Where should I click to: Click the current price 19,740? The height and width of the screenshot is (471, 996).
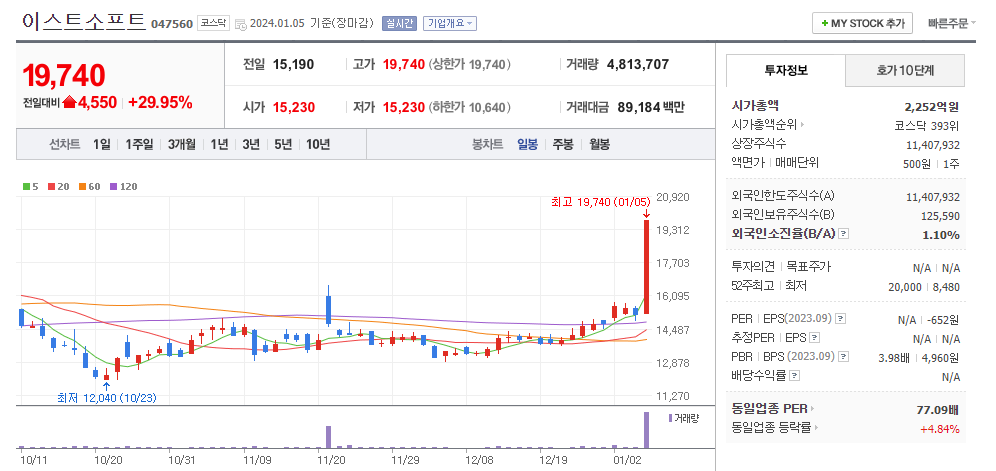click(x=64, y=75)
